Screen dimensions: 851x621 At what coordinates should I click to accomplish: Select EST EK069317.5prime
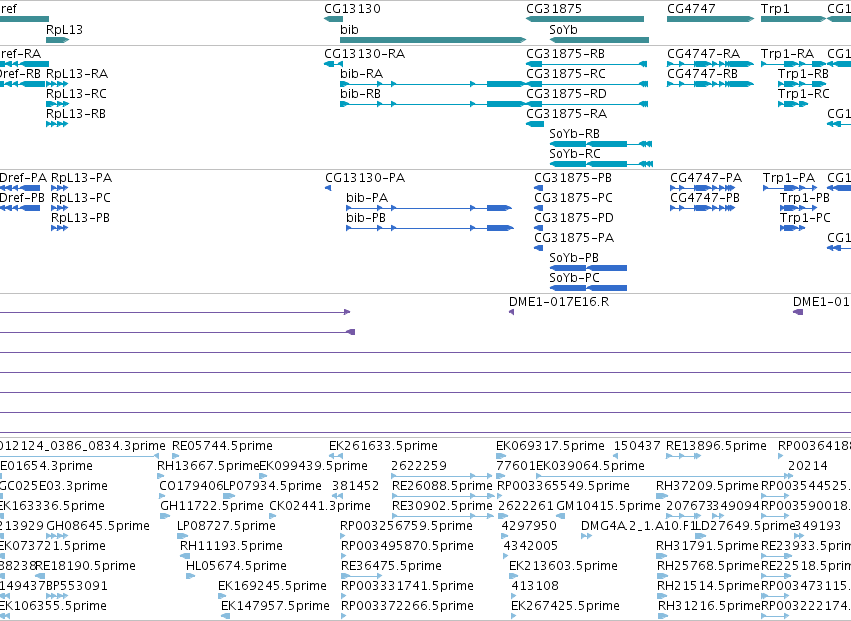(x=550, y=446)
